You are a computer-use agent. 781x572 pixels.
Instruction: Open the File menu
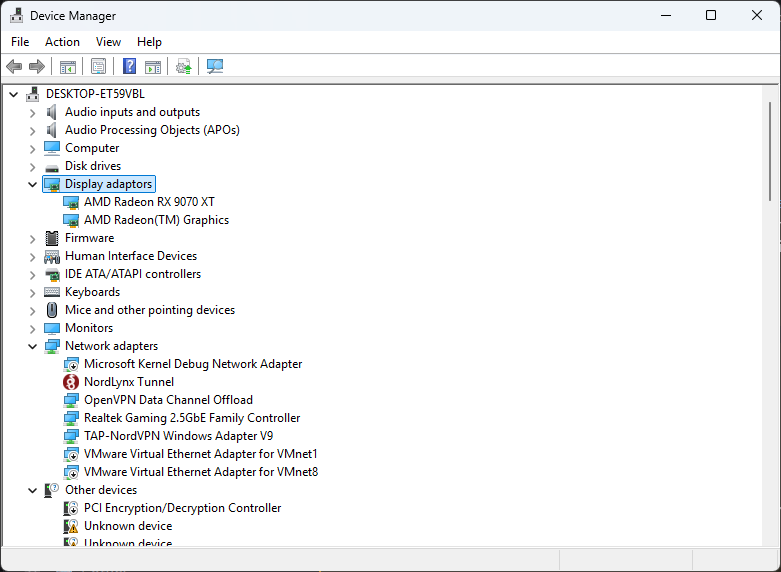point(20,42)
